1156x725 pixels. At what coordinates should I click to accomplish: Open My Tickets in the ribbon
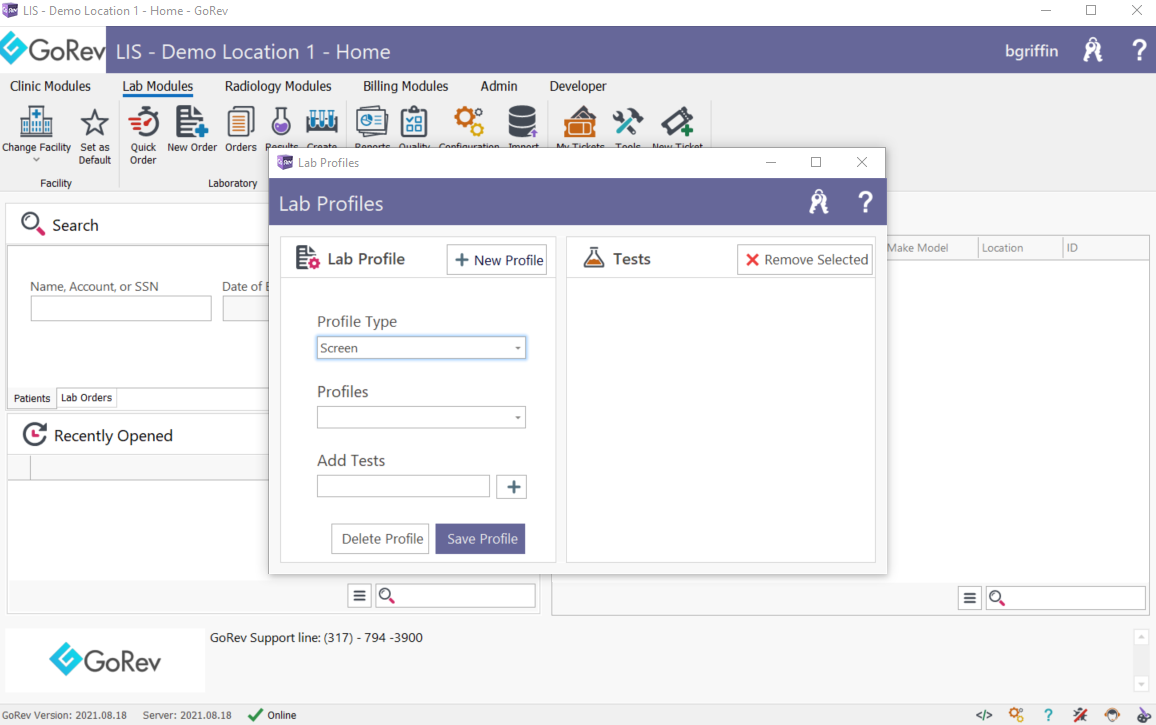pyautogui.click(x=580, y=122)
